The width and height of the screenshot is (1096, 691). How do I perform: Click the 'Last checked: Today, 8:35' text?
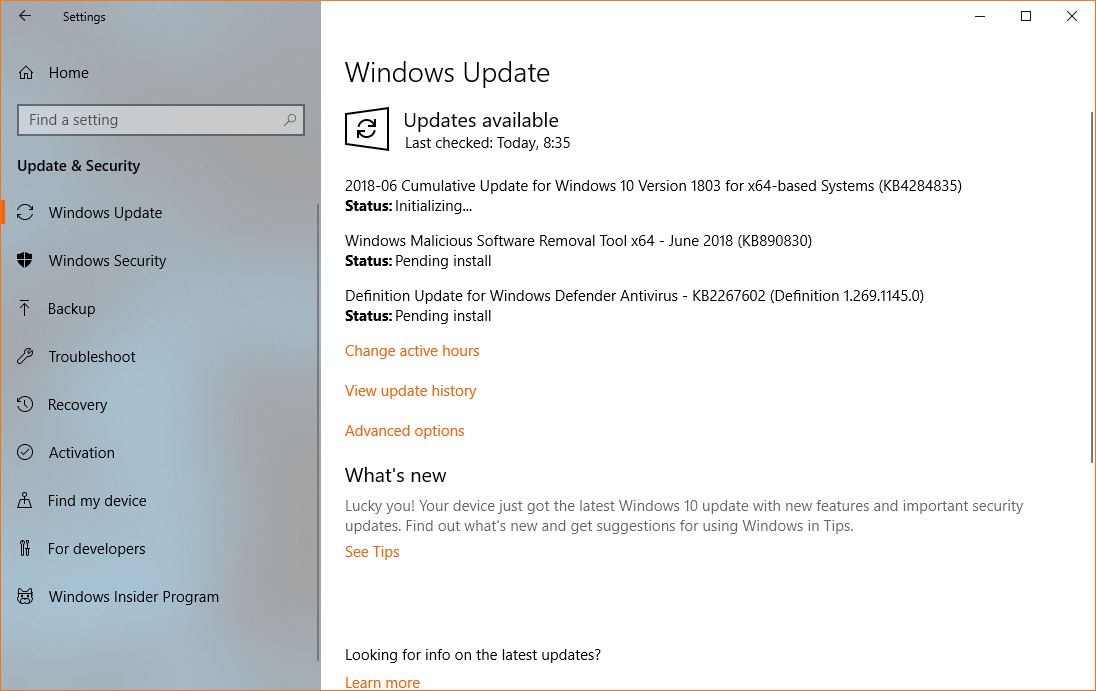point(487,143)
